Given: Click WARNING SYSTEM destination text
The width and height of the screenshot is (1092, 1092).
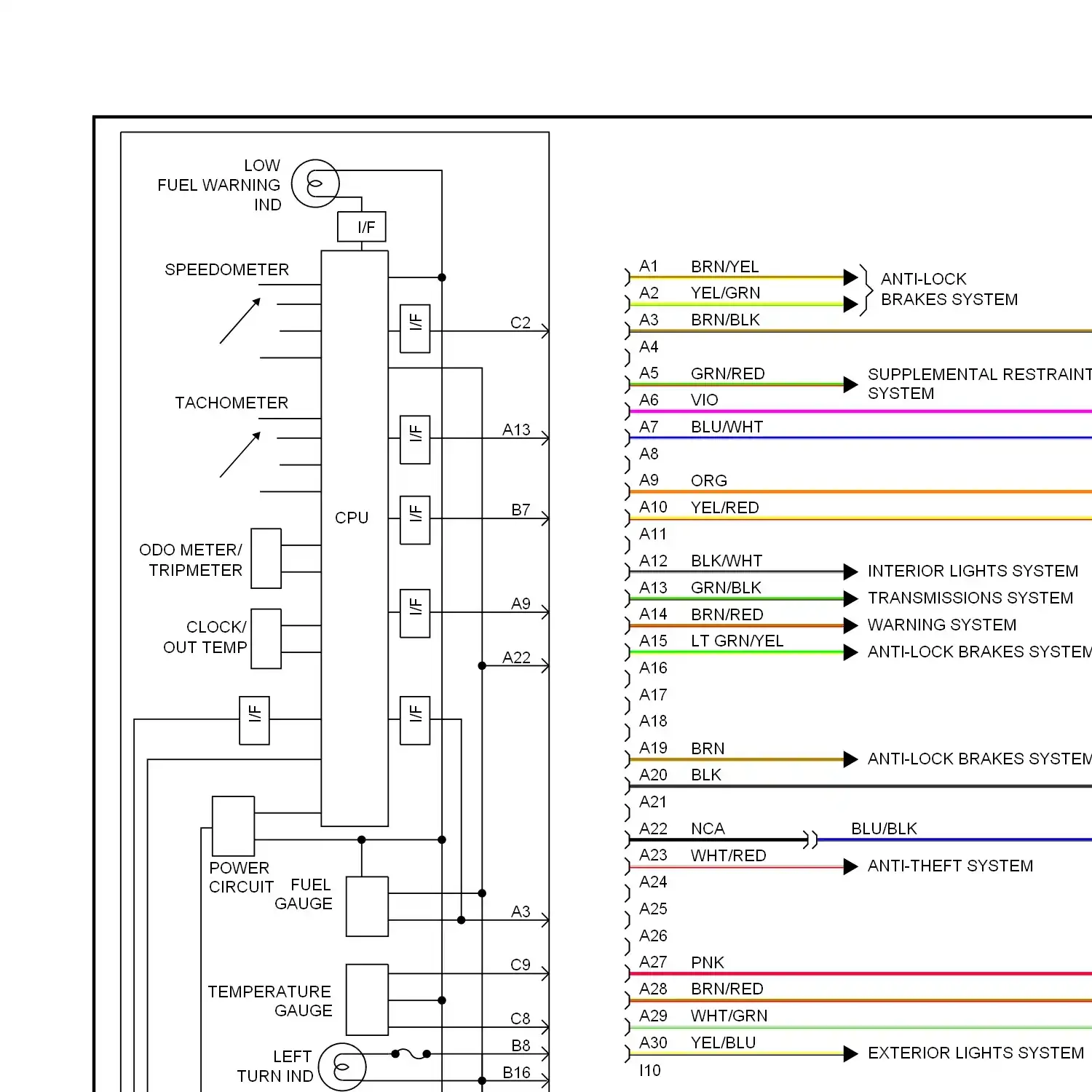Looking at the screenshot, I should [x=942, y=625].
